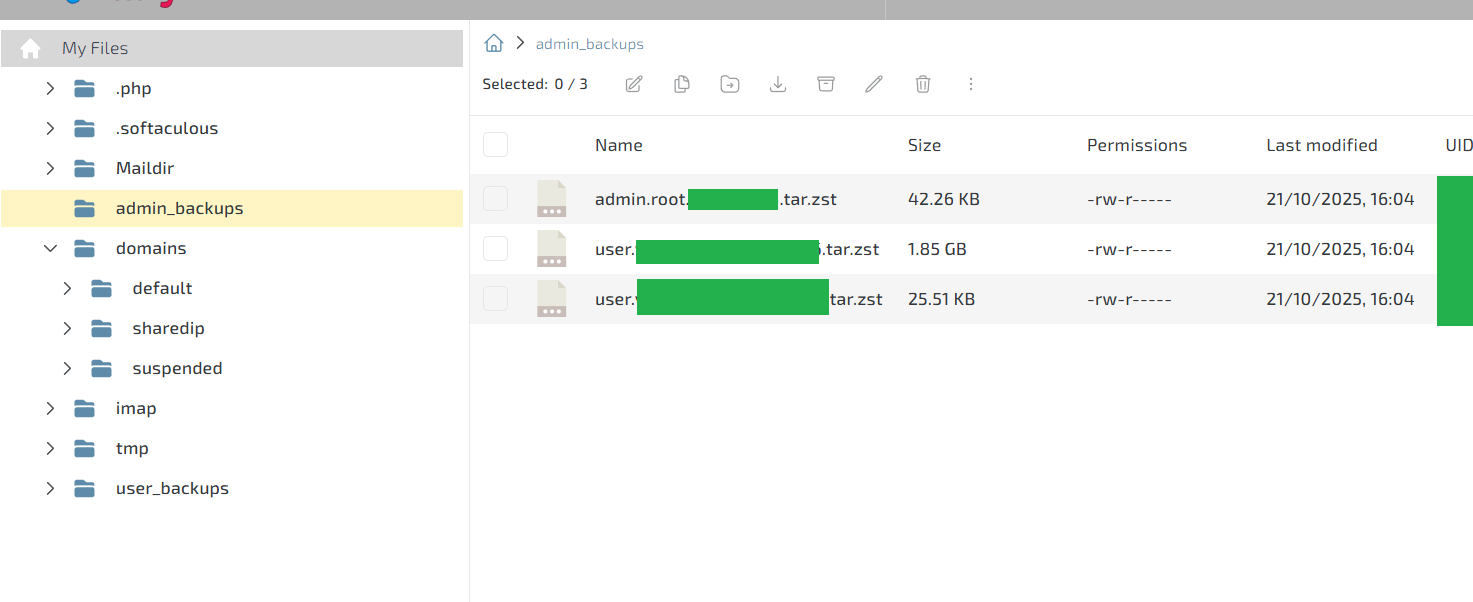Click the archive box toolbar icon
1473x602 pixels.
tap(826, 84)
